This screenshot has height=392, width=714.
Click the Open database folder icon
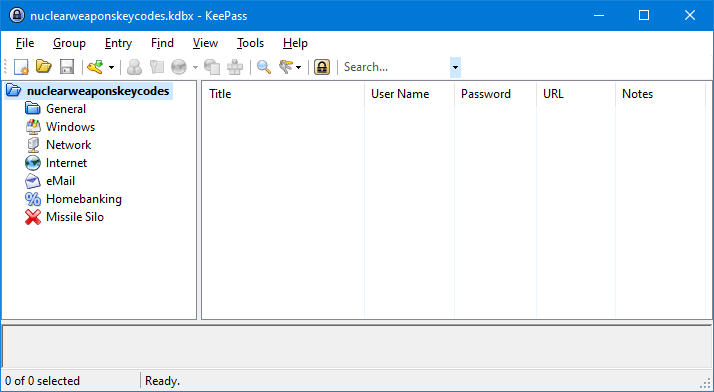click(x=44, y=67)
